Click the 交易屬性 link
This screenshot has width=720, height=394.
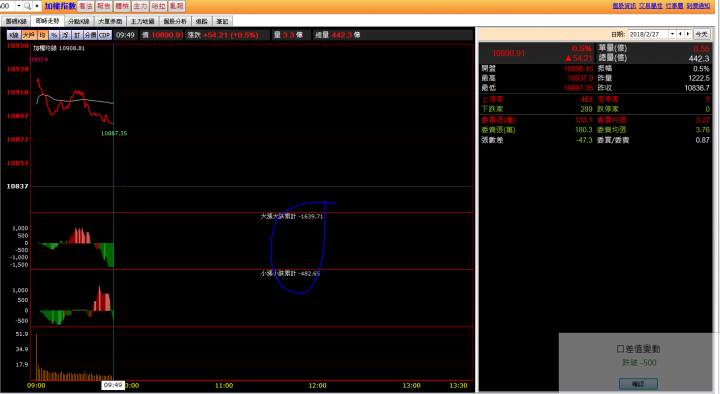click(x=651, y=6)
